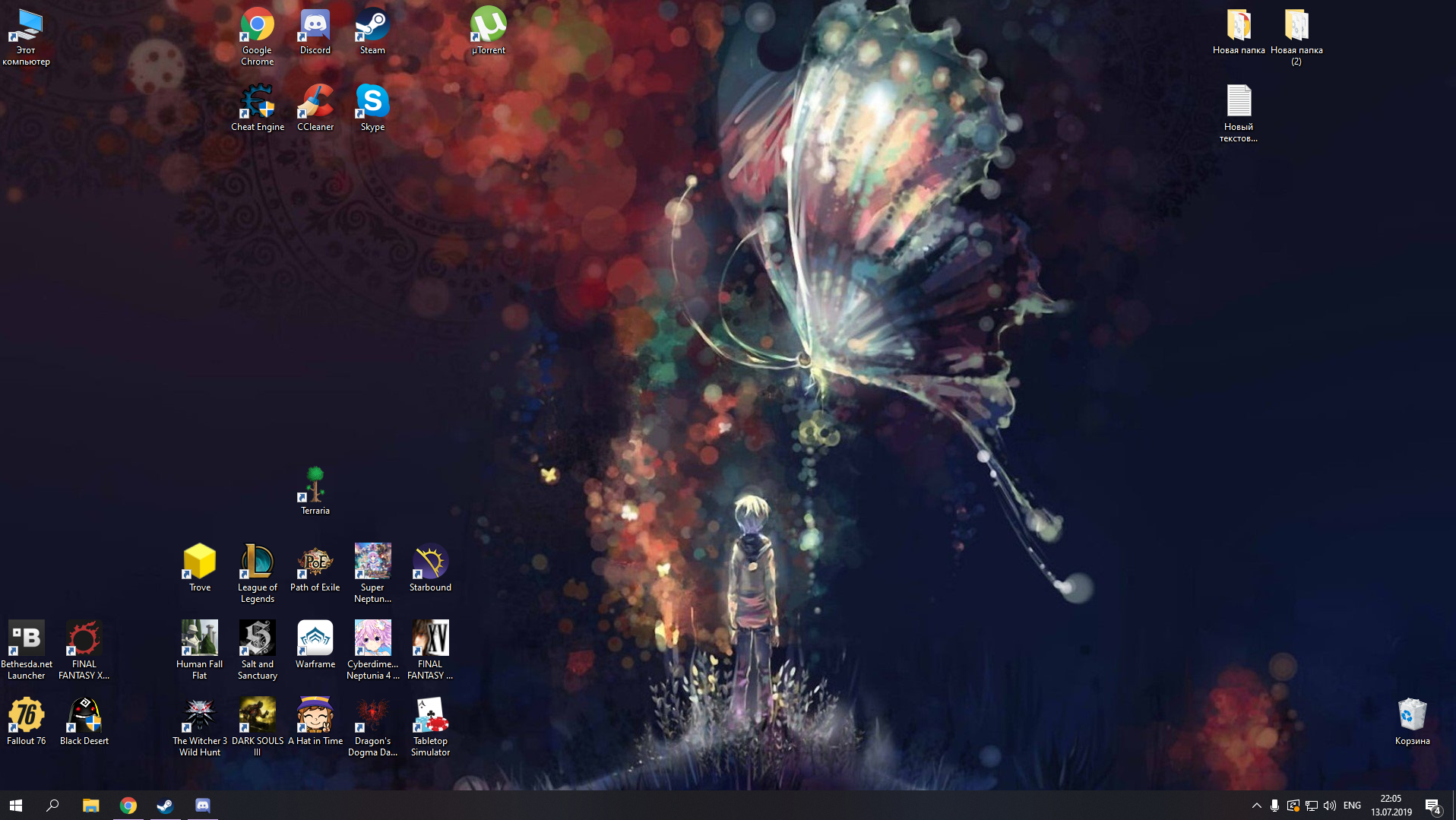Select the Новый текстов... document file
The width and height of the screenshot is (1456, 820).
coord(1239,113)
